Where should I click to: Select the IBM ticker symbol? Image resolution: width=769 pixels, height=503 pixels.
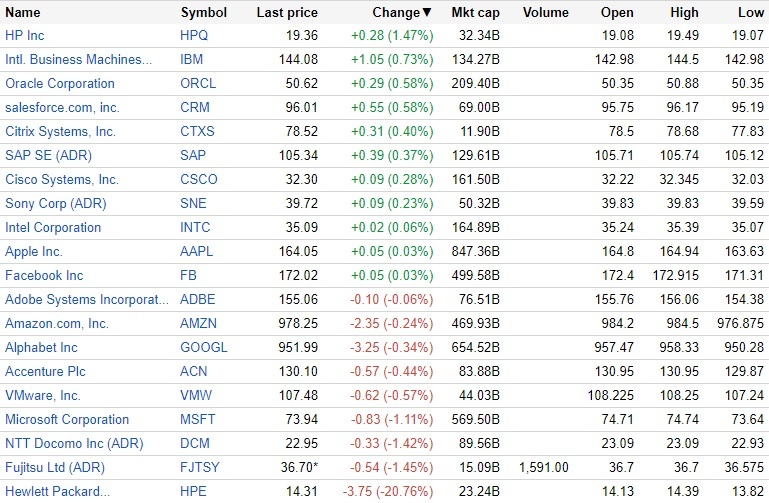click(x=191, y=59)
